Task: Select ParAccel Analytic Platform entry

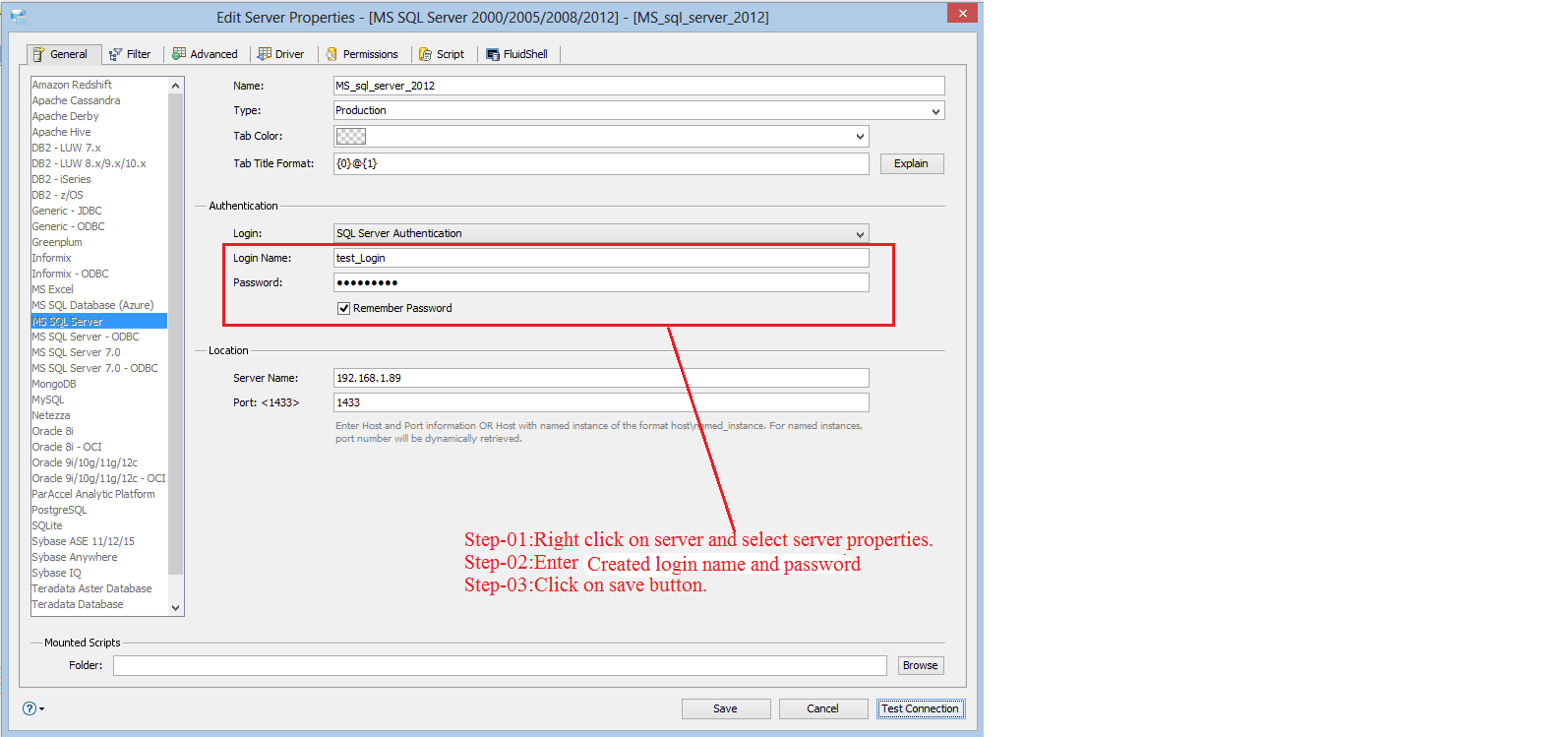Action: point(93,494)
